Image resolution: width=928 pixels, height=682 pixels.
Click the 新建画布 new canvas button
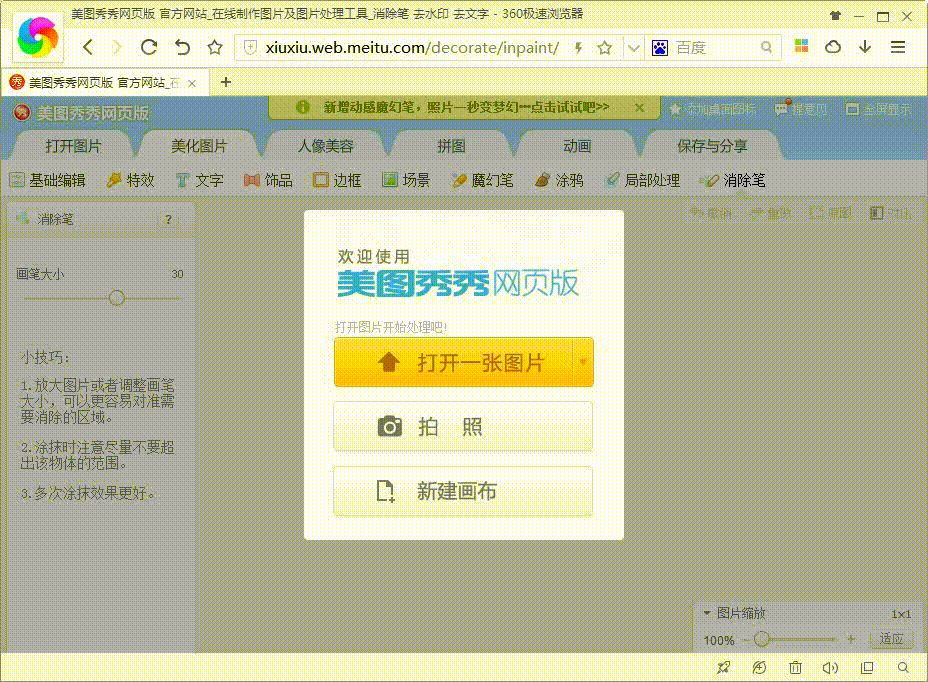pyautogui.click(x=463, y=491)
